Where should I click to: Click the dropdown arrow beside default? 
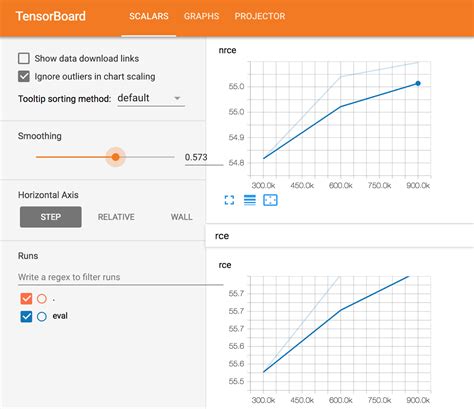177,98
